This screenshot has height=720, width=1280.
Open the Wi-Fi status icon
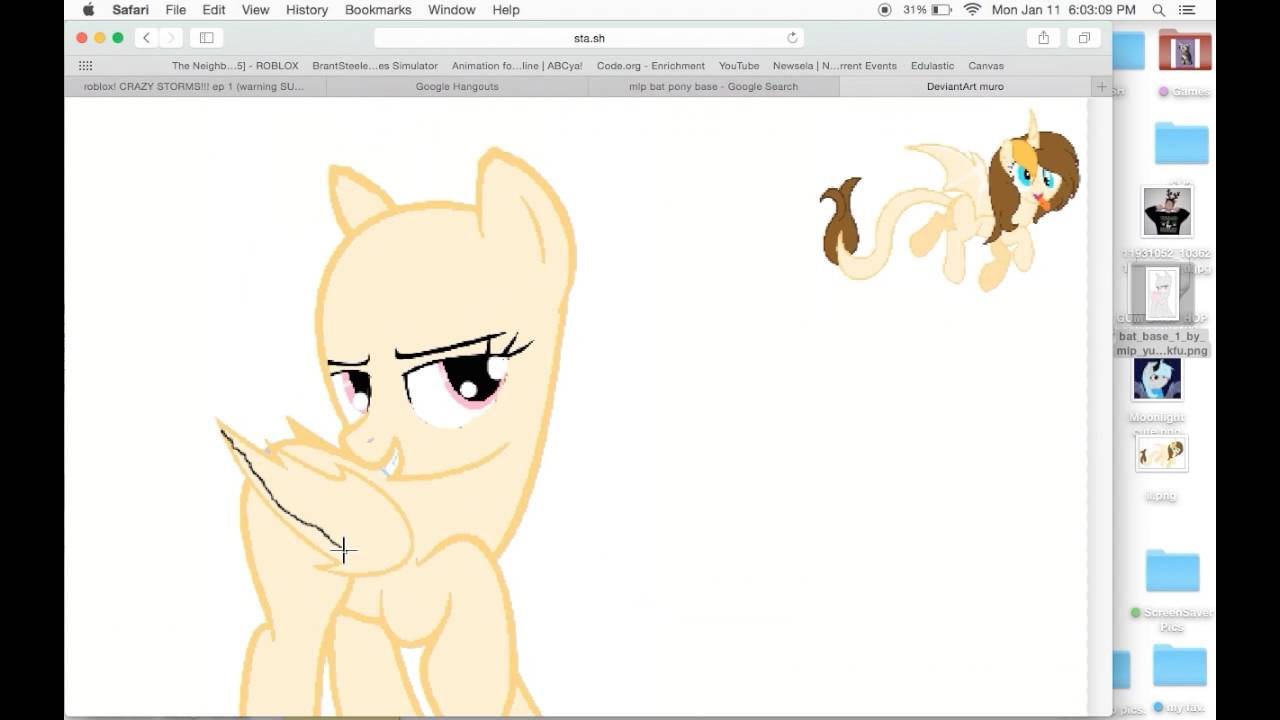tap(972, 10)
